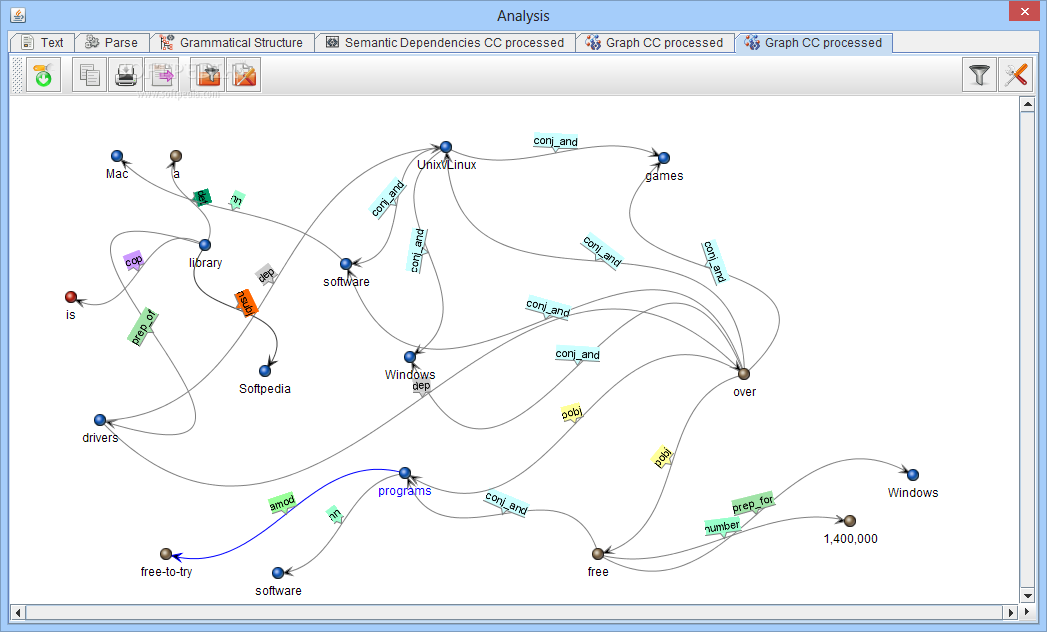Switch to the Grammatical Structure tab
The height and width of the screenshot is (632, 1047).
pyautogui.click(x=232, y=43)
